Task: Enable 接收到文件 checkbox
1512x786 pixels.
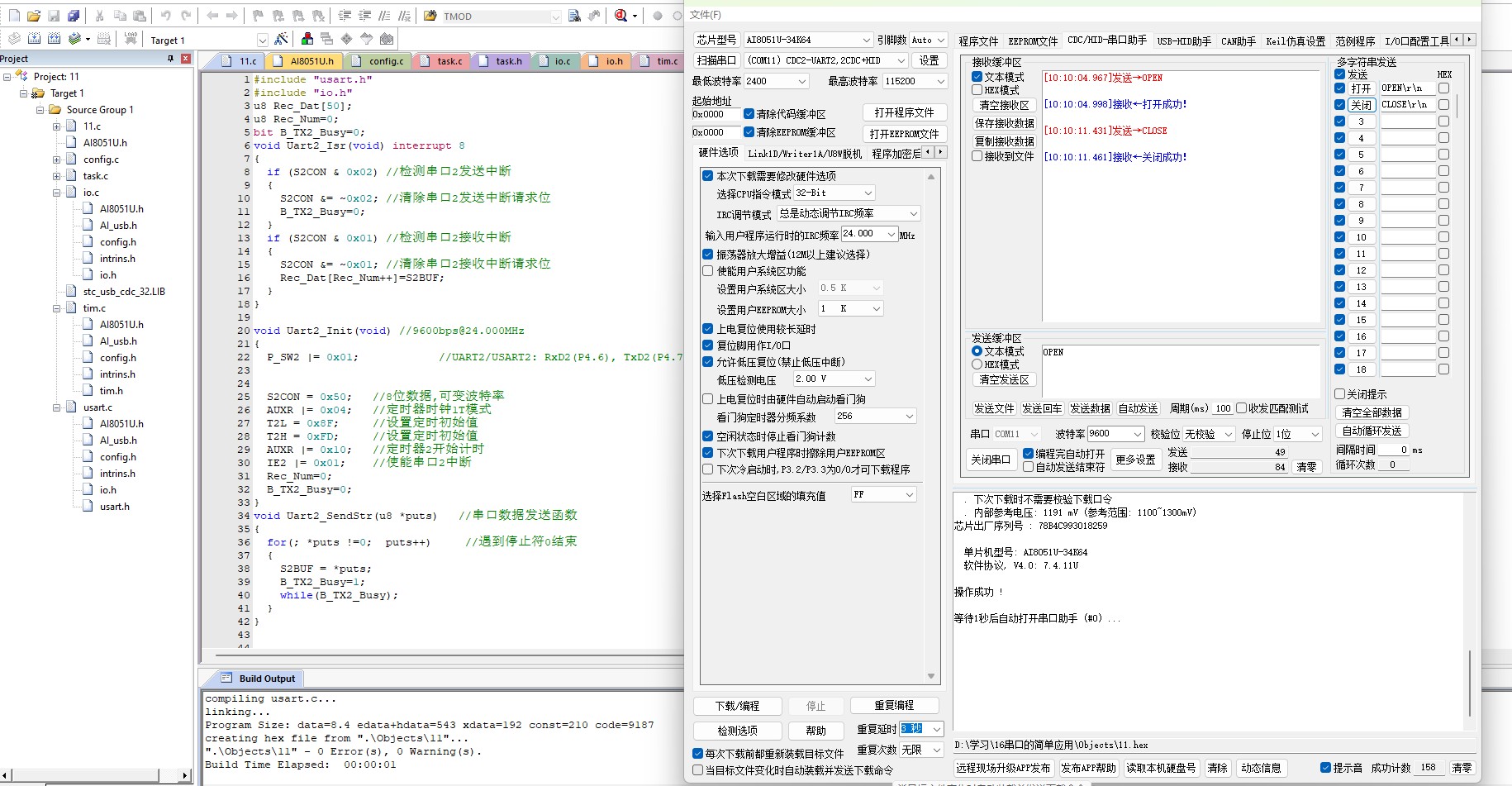Action: (x=977, y=156)
